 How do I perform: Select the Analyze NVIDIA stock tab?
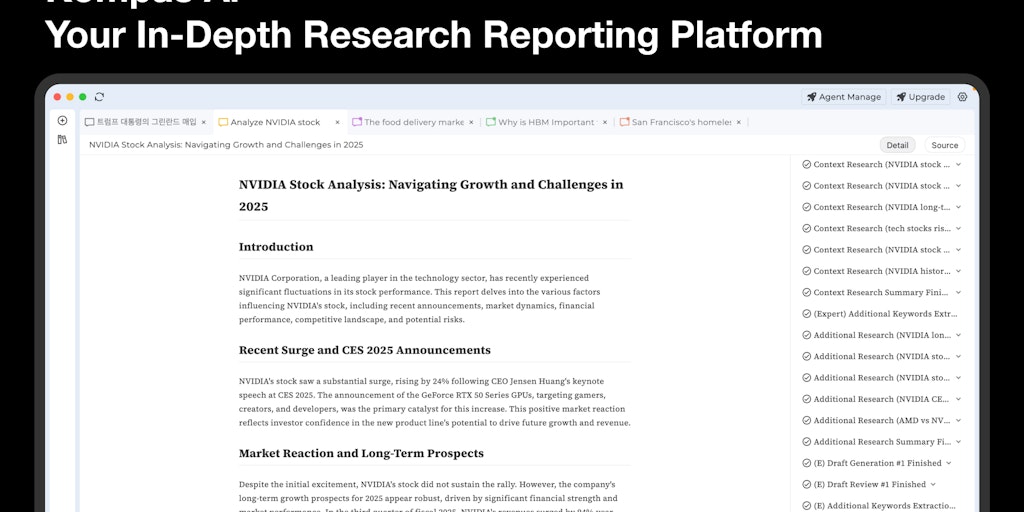click(x=280, y=122)
